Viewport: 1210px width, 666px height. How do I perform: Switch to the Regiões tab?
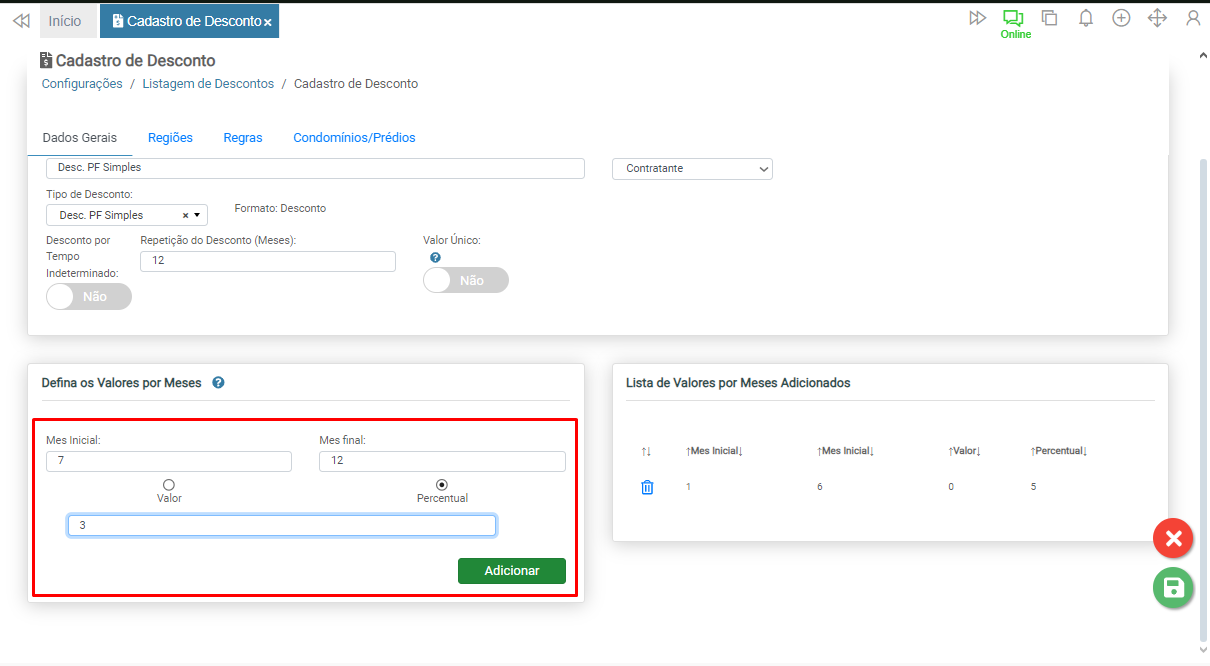pos(170,138)
